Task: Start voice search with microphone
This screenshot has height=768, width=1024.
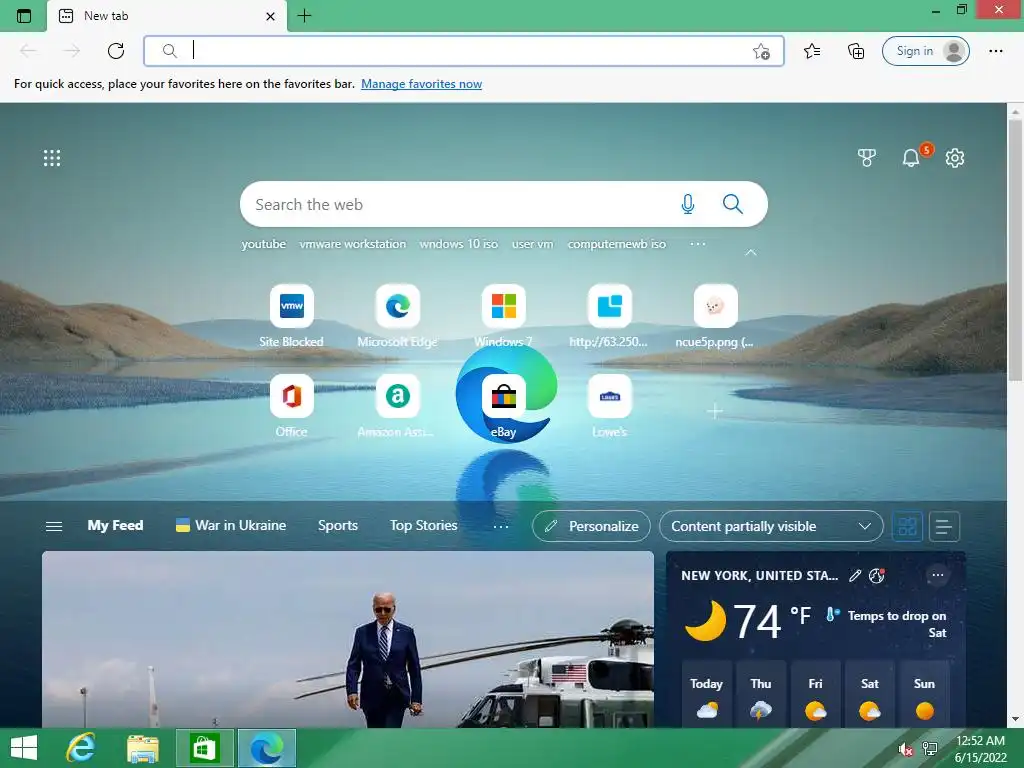Action: pos(688,204)
